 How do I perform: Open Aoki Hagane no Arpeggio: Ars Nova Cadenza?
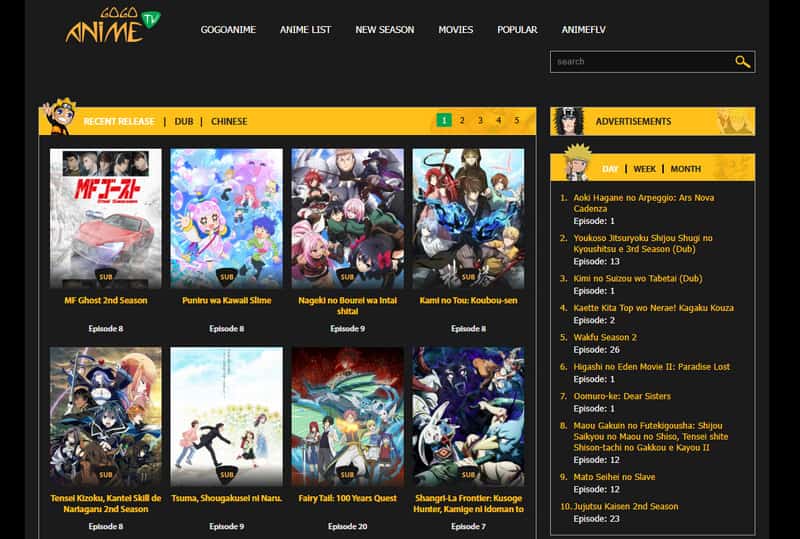tap(644, 203)
